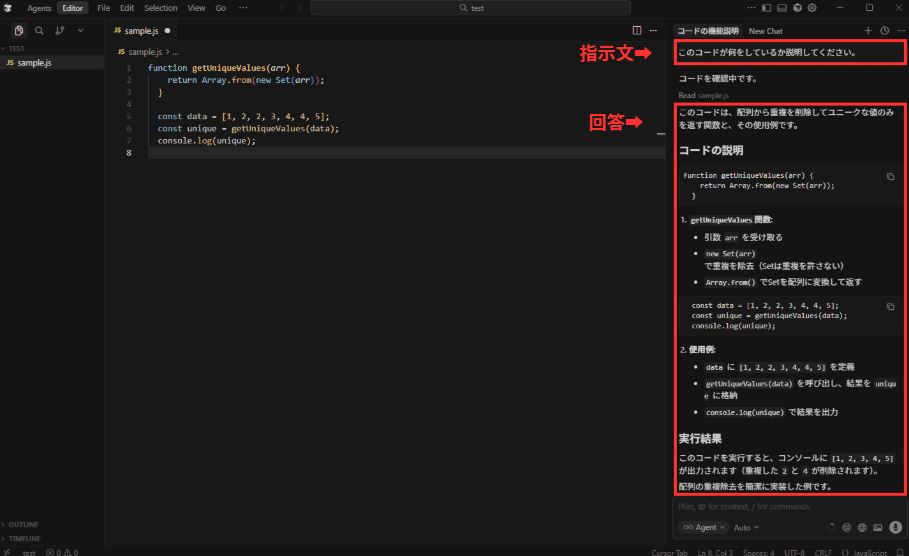
Task: Focus the chat prompt input field
Action: 788,507
